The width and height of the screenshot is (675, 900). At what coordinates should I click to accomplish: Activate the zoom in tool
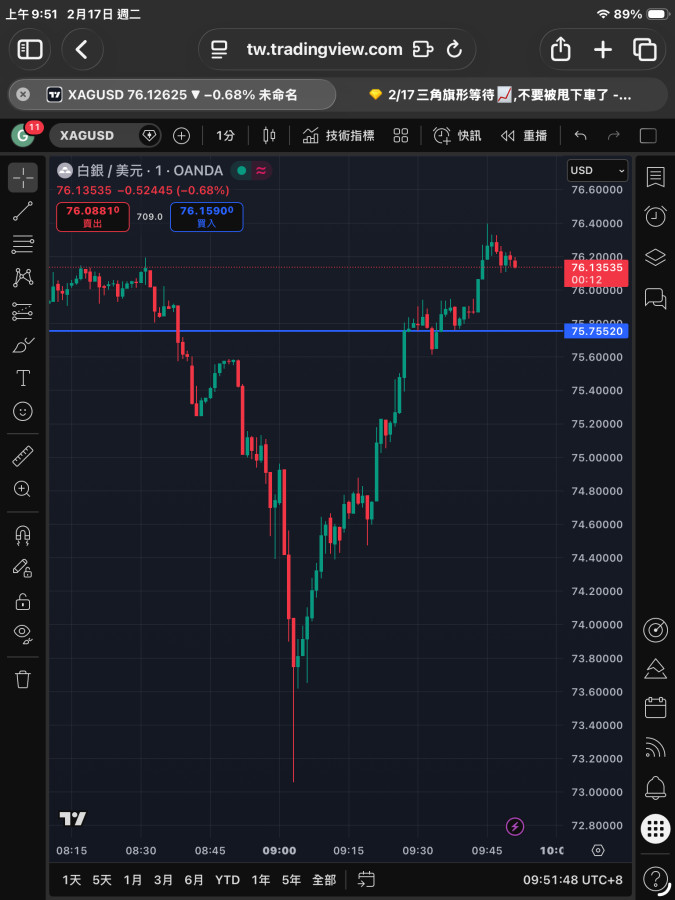tap(23, 489)
